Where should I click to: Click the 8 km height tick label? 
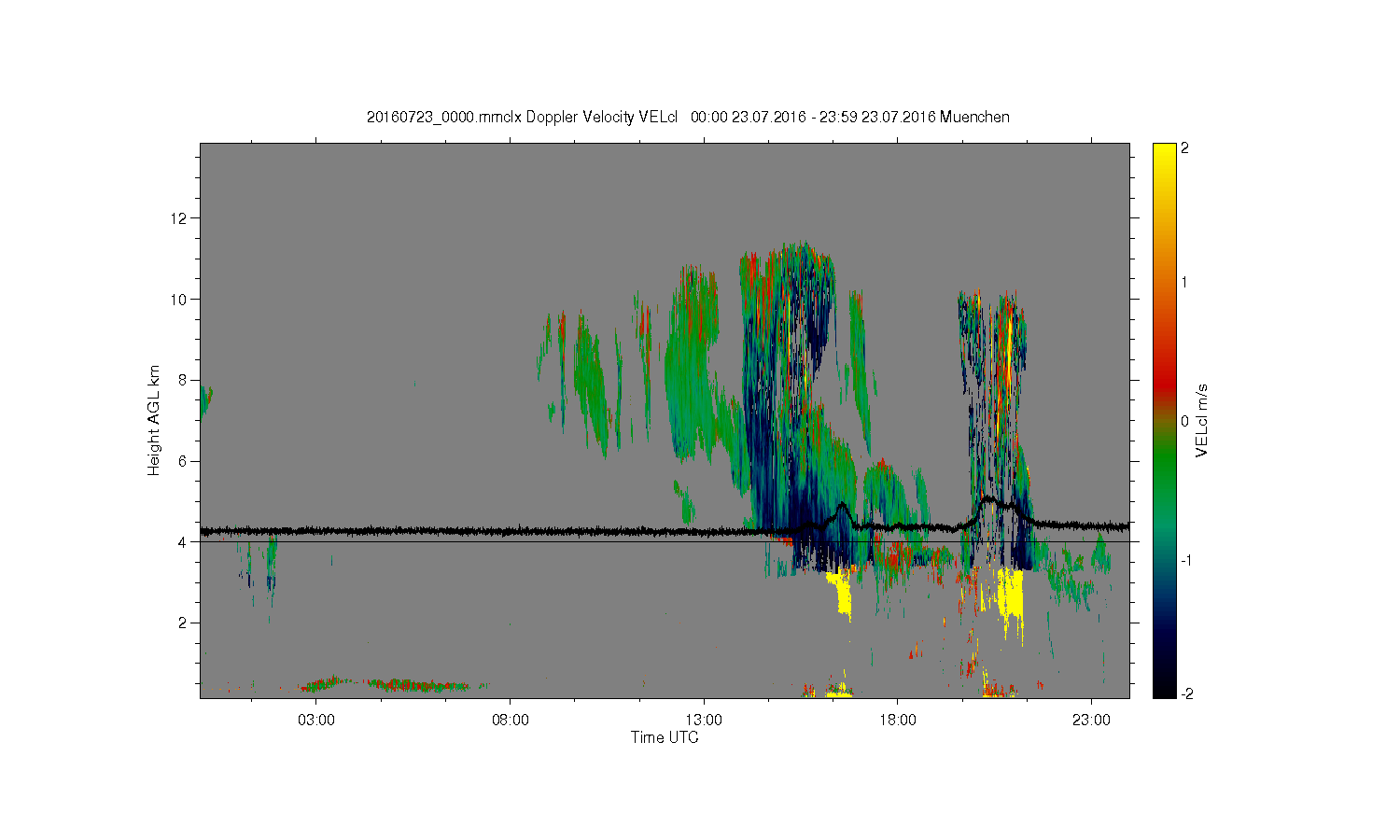[183, 380]
